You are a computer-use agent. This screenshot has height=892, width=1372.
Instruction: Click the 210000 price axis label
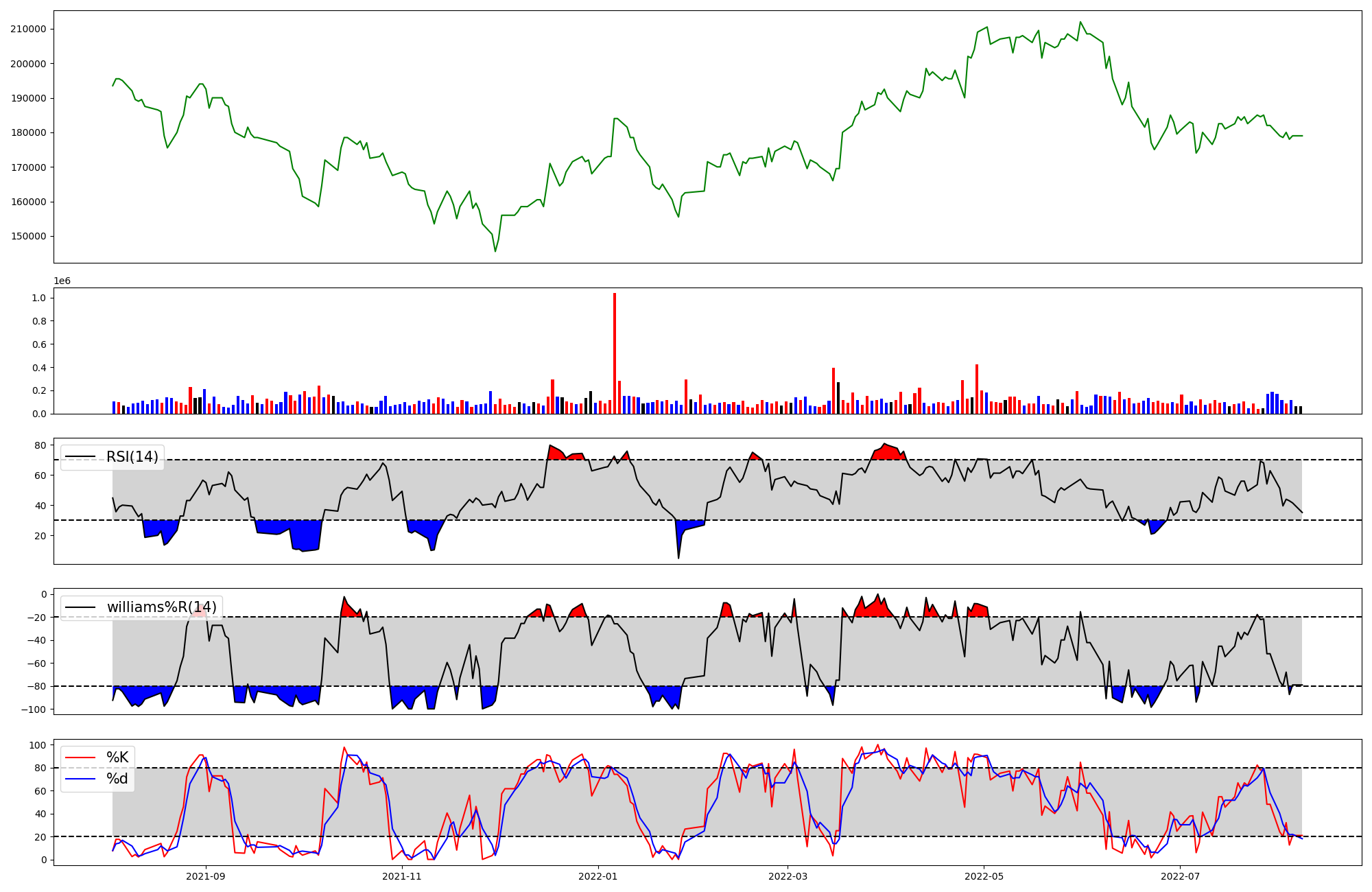tap(28, 29)
